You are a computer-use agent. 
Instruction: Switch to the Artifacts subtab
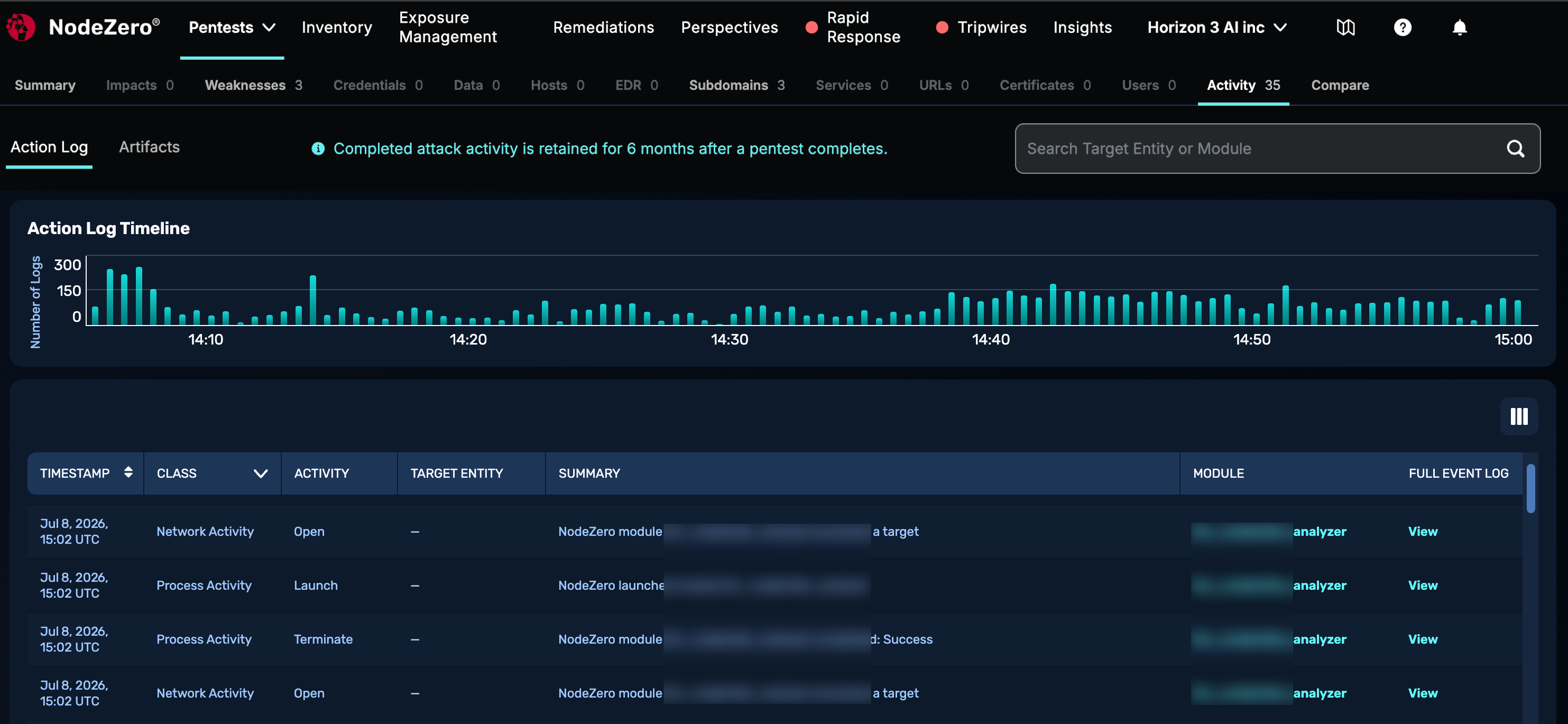click(x=149, y=147)
